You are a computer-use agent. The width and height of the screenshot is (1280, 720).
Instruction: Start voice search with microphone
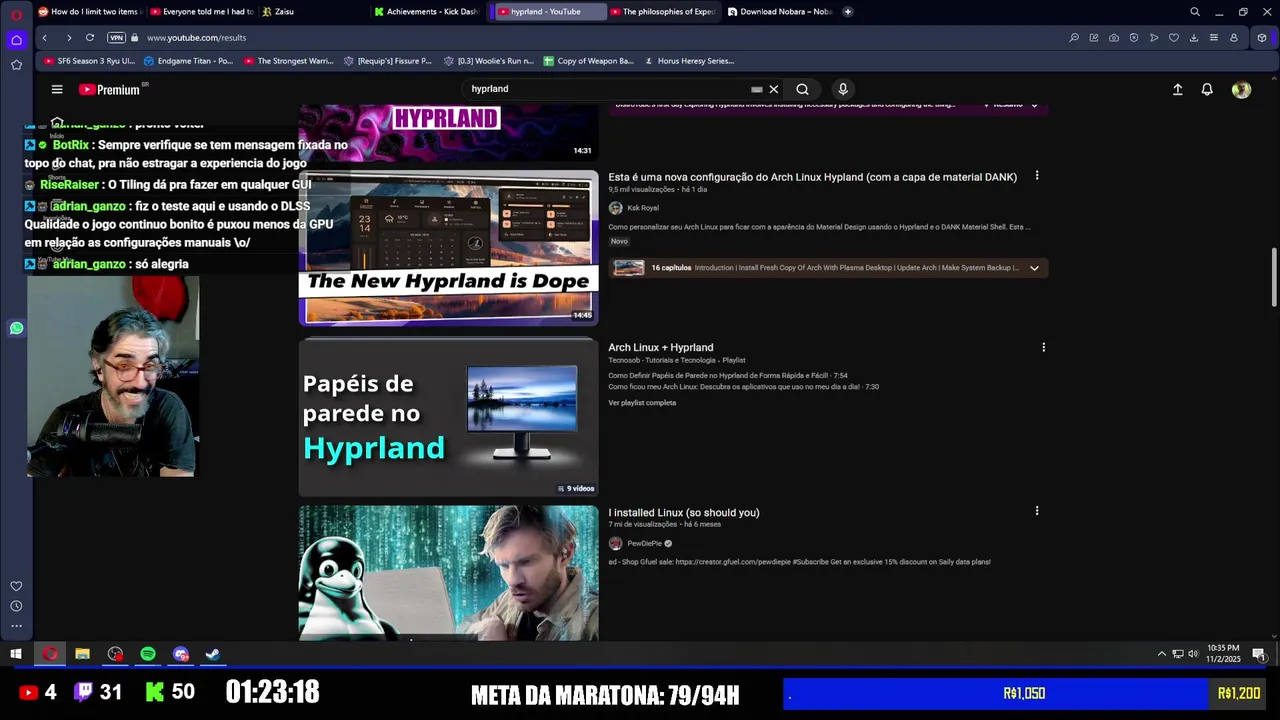(x=843, y=89)
